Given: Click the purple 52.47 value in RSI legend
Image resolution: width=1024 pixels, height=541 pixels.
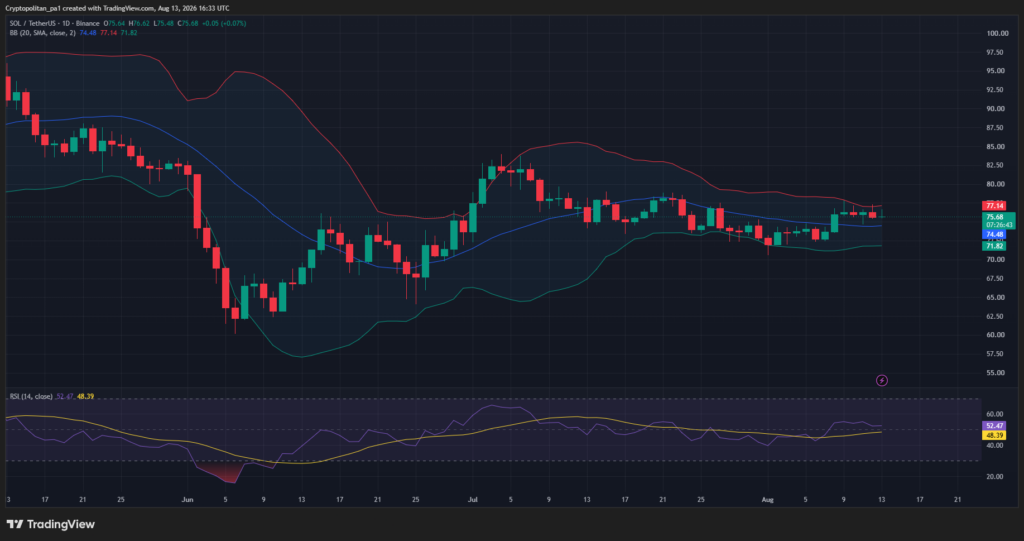Looking at the screenshot, I should tap(65, 397).
